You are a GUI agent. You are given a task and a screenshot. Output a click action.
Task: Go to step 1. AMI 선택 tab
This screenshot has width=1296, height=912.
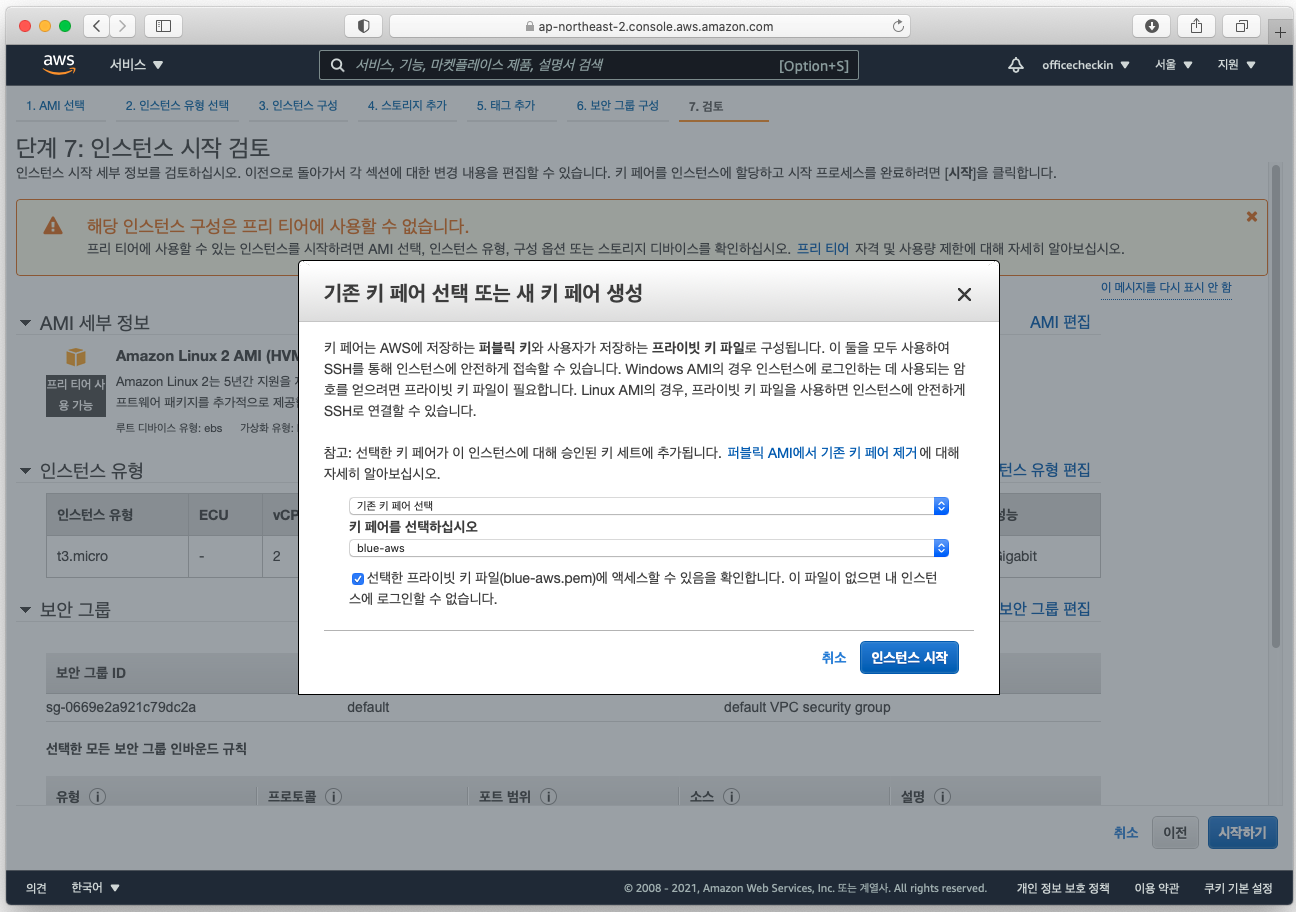coord(56,106)
